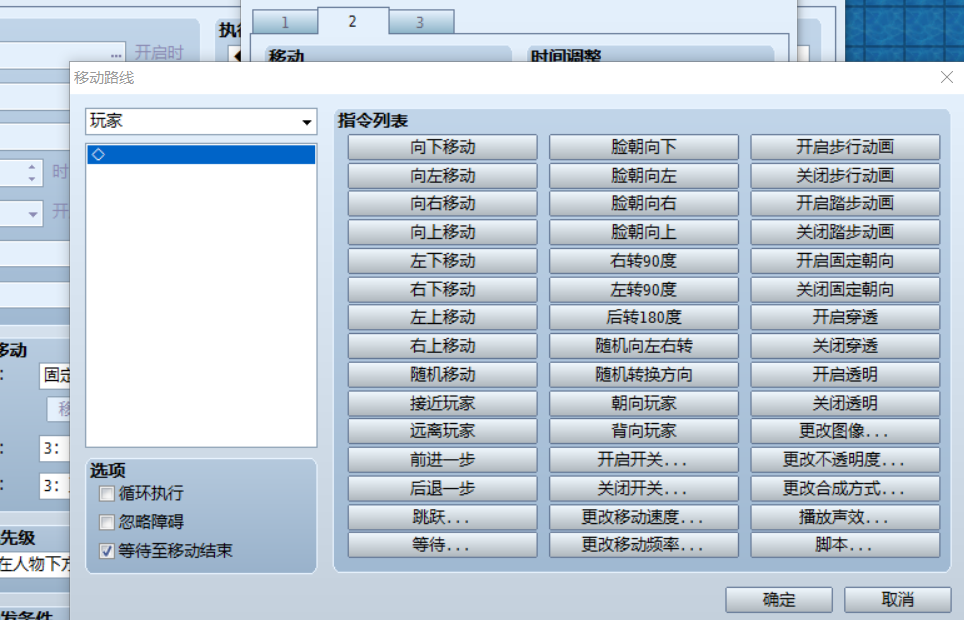Add the 左转90度 command
964x620 pixels.
point(644,289)
